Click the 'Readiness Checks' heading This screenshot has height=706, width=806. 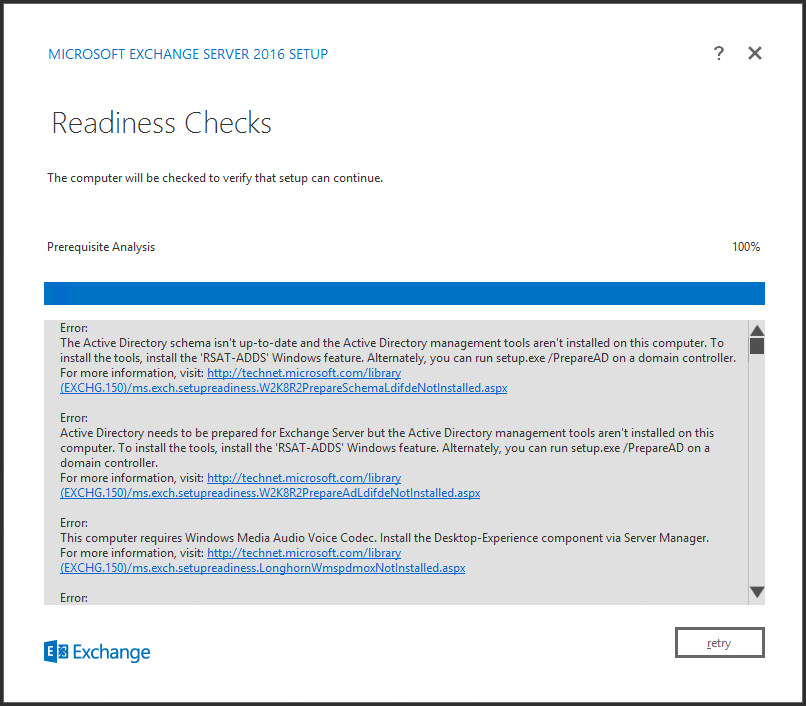[x=161, y=123]
